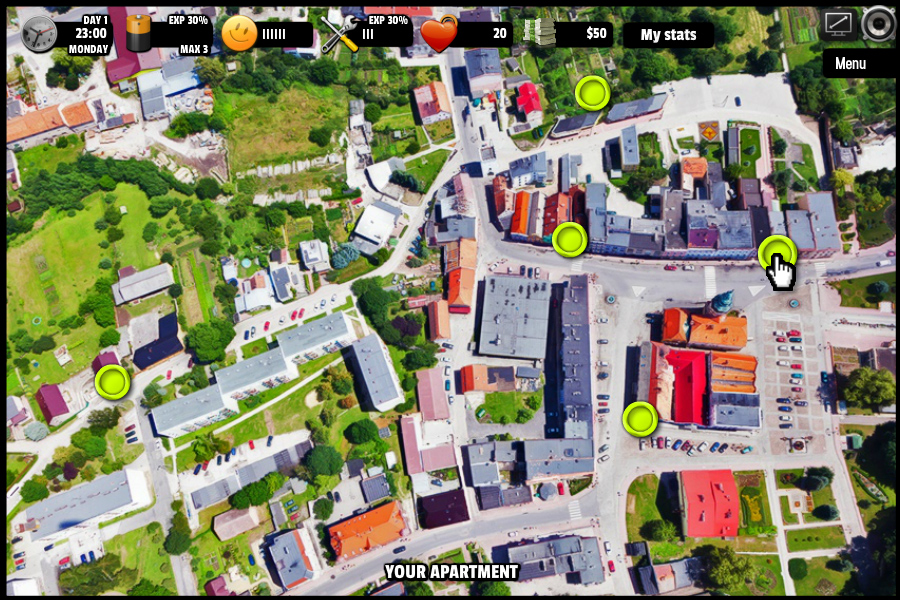Select the green marker beside the large red-roofed building
The image size is (900, 600).
point(640,419)
